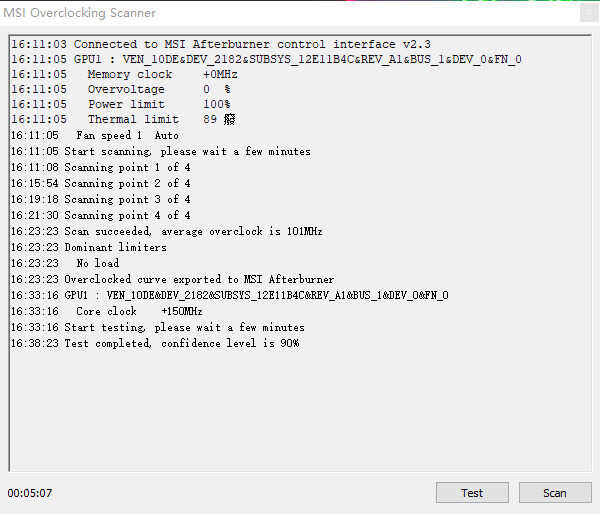Start a scan with the Scan button
This screenshot has height=514, width=600.
click(554, 492)
